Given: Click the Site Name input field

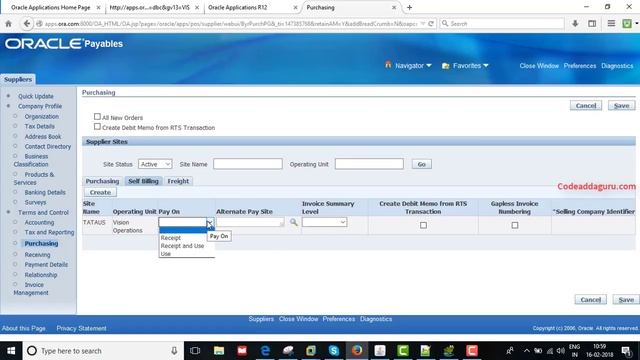Looking at the screenshot, I should tap(248, 164).
